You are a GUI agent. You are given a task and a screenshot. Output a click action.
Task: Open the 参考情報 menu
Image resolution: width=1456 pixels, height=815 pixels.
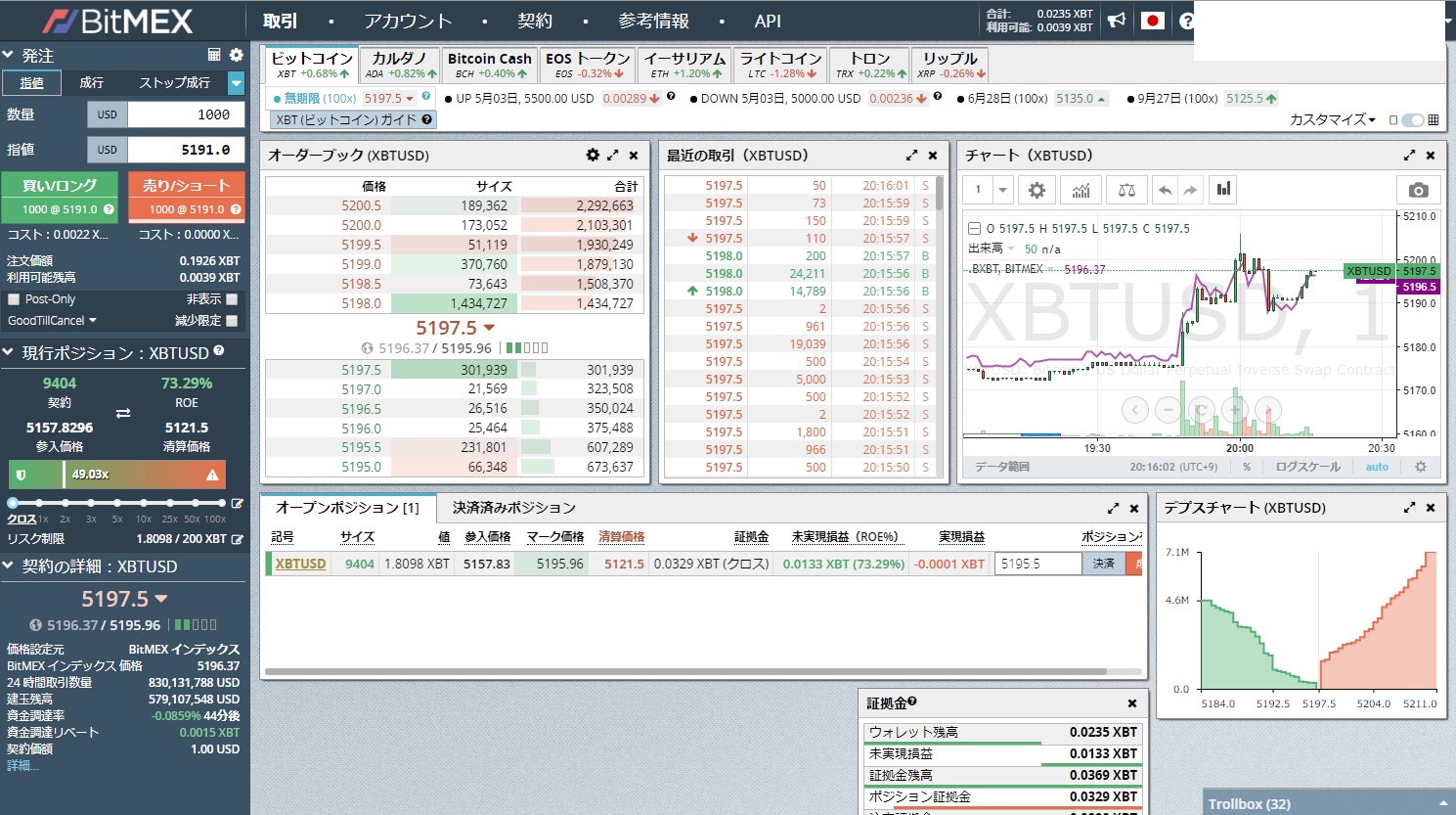coord(653,21)
